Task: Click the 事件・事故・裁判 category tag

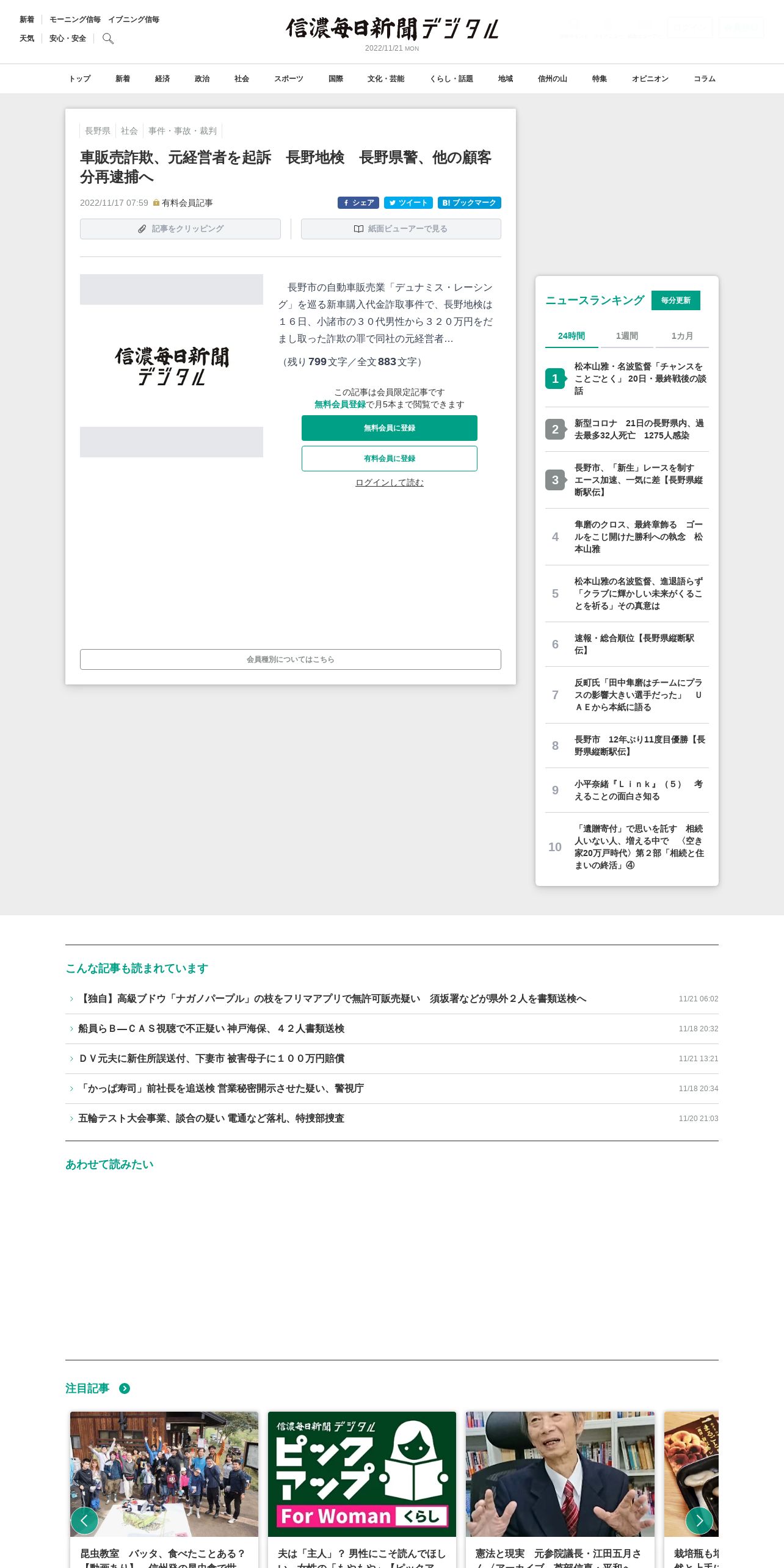Action: [x=183, y=131]
